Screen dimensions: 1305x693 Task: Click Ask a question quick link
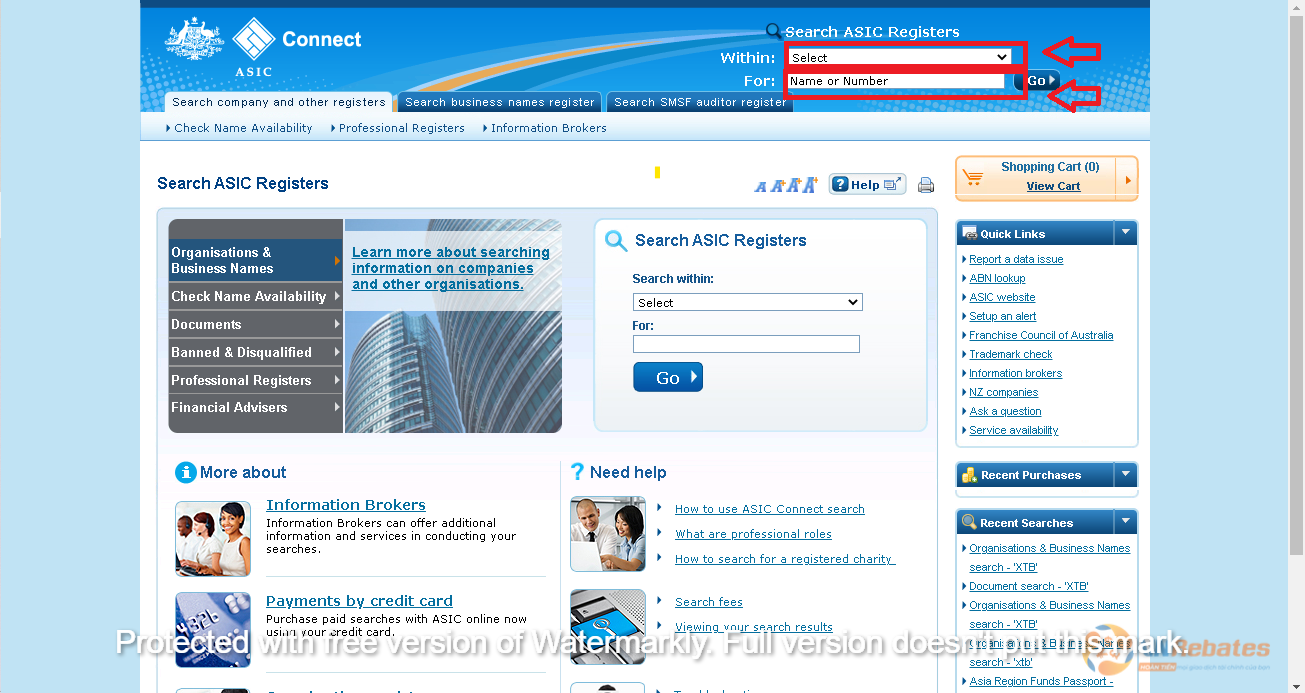1005,411
